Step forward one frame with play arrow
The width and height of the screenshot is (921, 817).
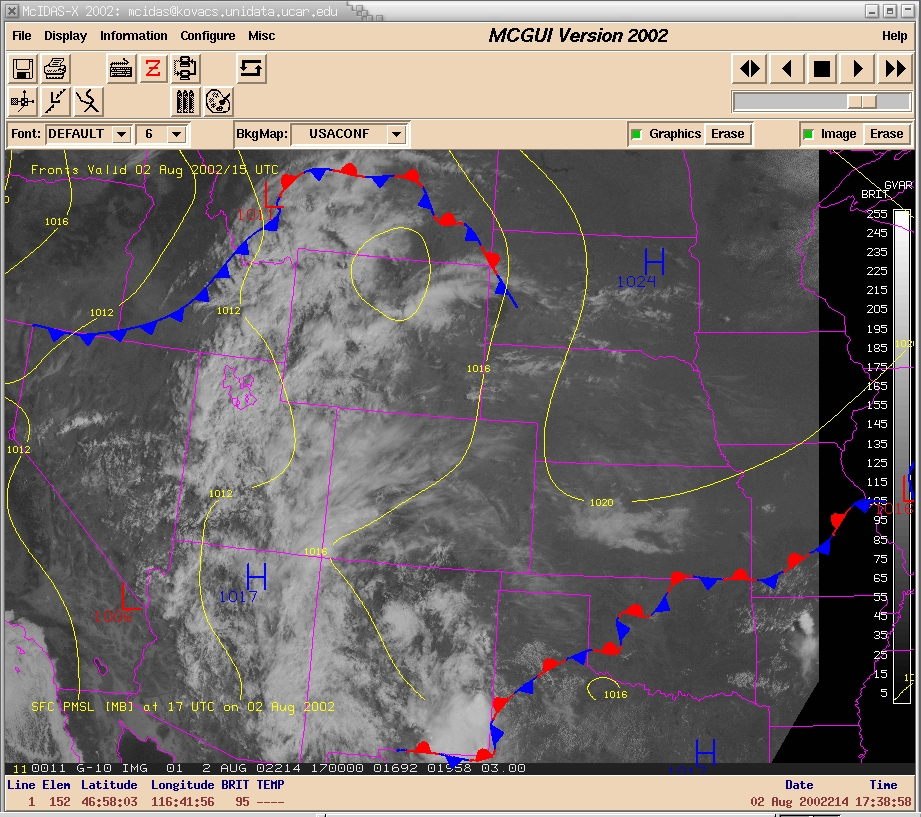(857, 69)
